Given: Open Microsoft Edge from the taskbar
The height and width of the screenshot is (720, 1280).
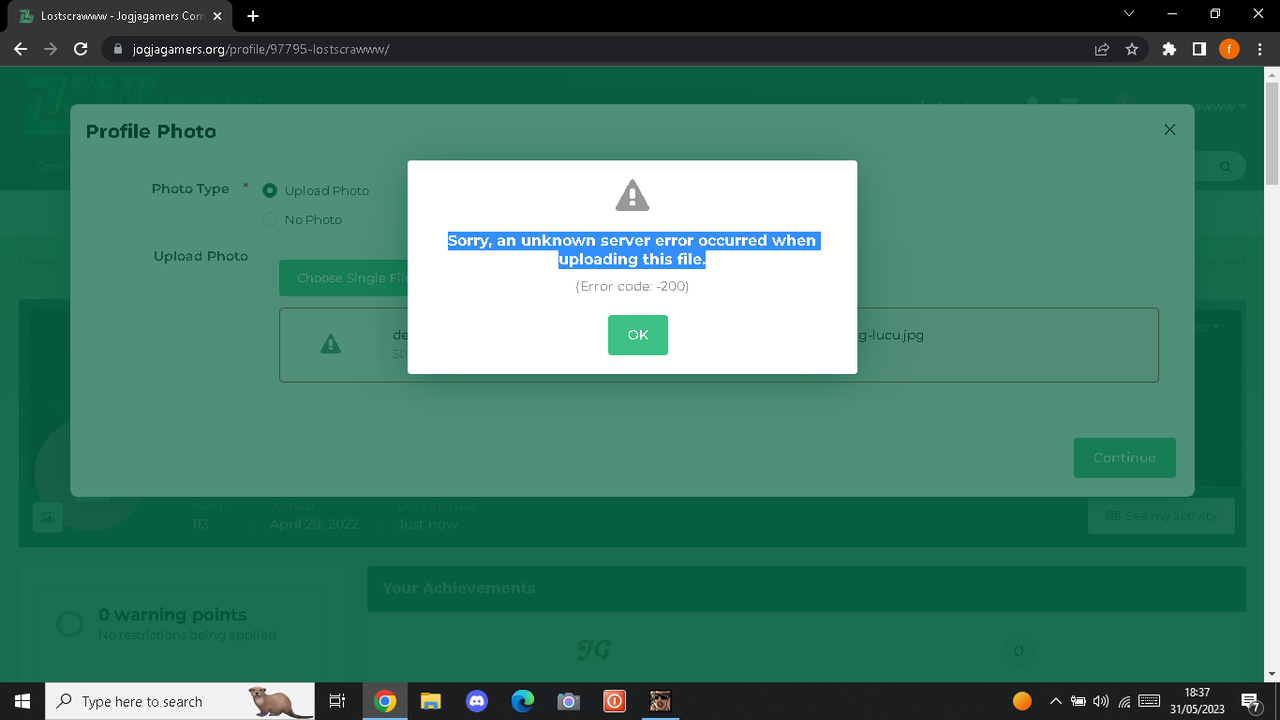Looking at the screenshot, I should point(522,701).
